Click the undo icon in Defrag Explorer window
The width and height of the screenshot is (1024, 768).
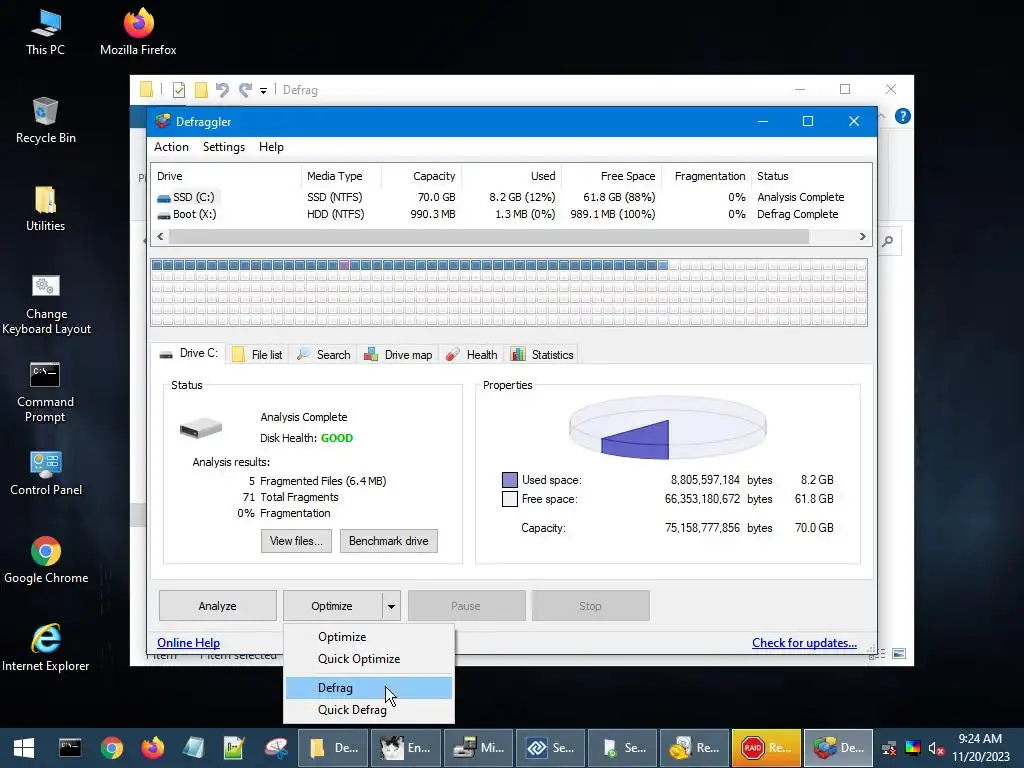coord(222,89)
